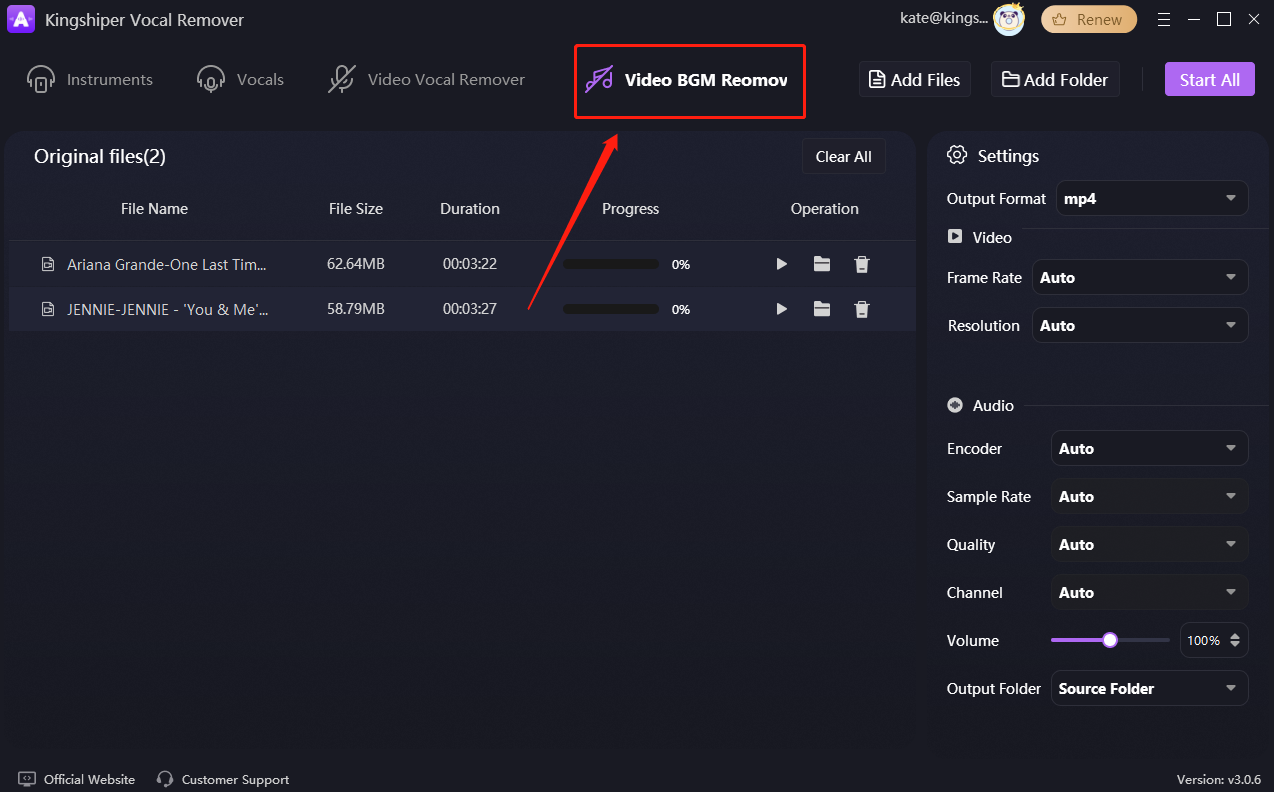1274x792 pixels.
Task: Click the Duration column header
Action: [470, 209]
